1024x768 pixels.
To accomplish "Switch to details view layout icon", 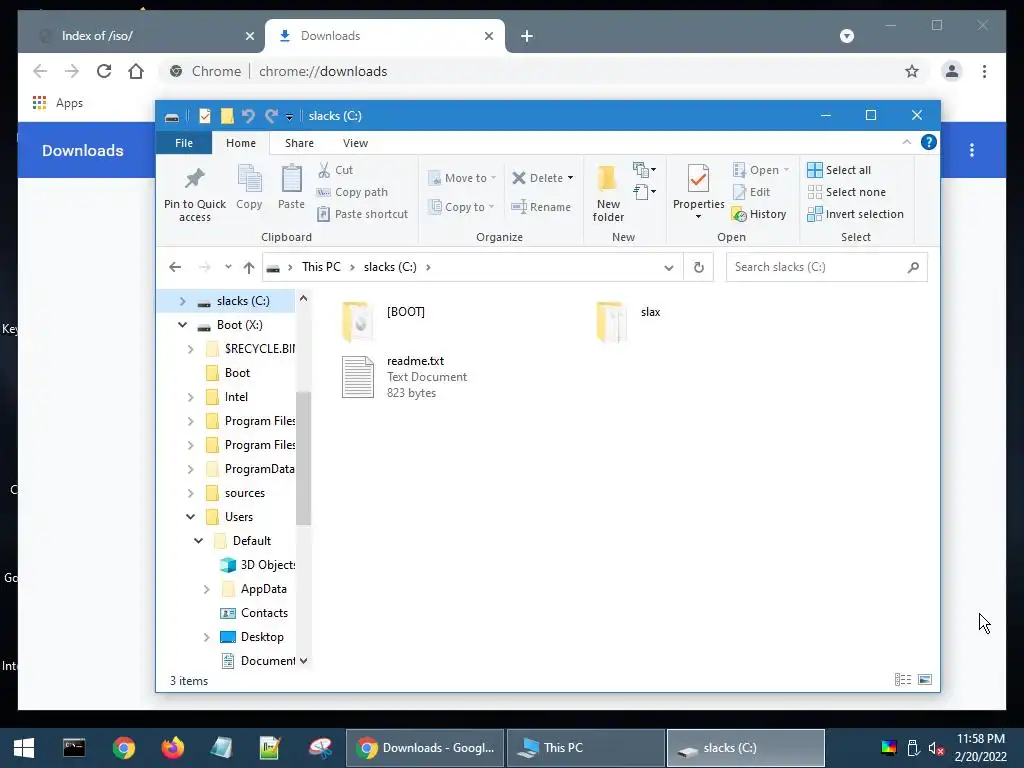I will pos(903,680).
